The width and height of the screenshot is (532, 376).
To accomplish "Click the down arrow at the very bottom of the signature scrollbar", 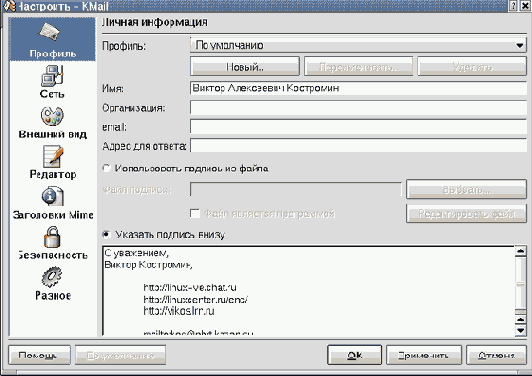I will [520, 330].
